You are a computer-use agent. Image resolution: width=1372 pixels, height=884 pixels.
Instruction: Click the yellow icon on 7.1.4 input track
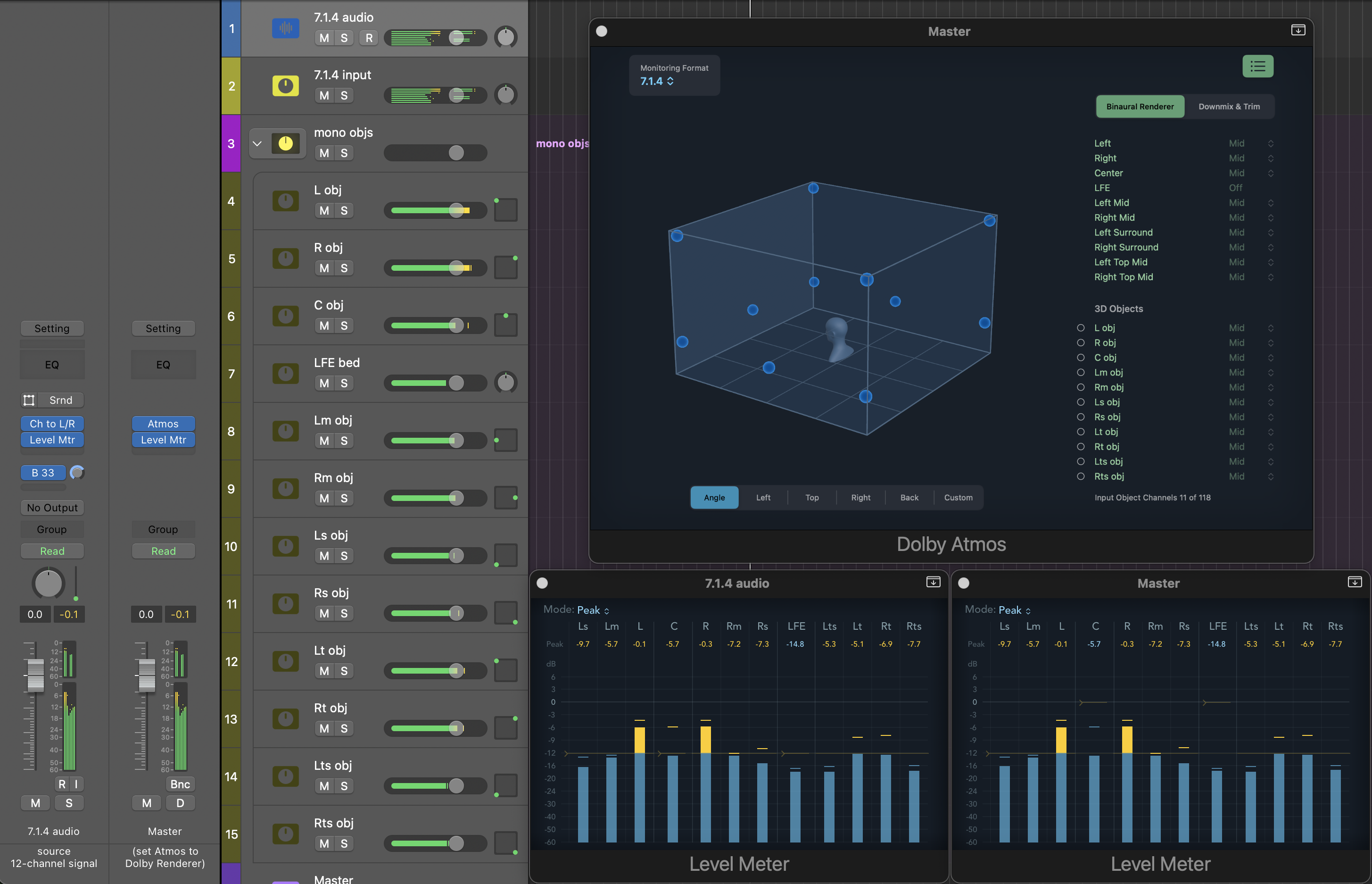286,85
